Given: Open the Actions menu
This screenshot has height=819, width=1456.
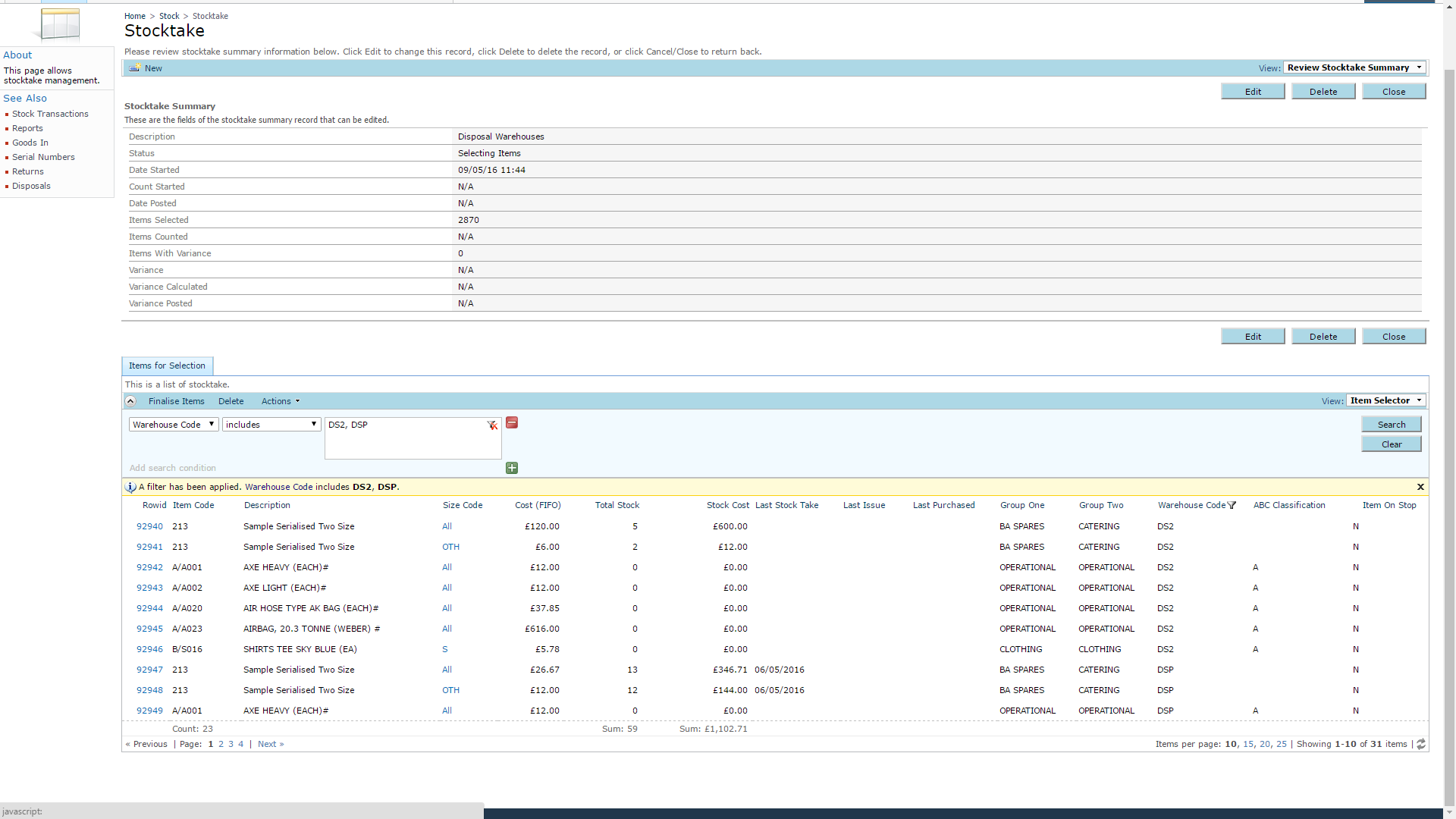Looking at the screenshot, I should [x=280, y=401].
